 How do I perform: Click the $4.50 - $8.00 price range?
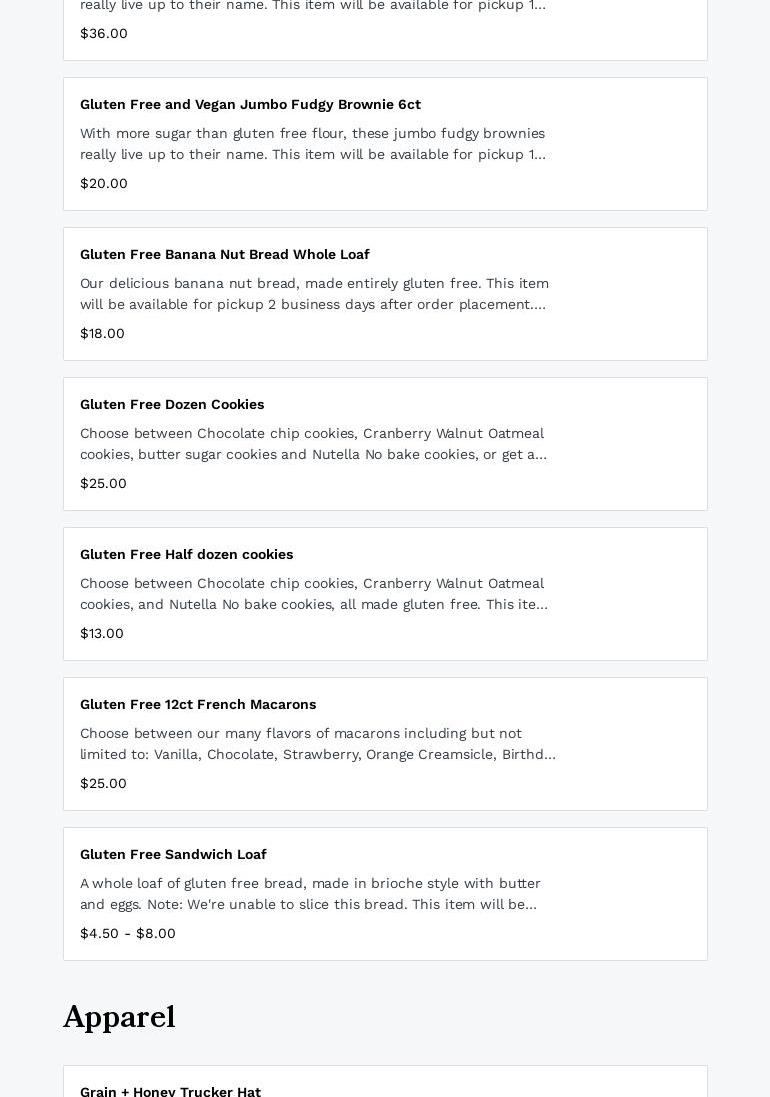(128, 933)
